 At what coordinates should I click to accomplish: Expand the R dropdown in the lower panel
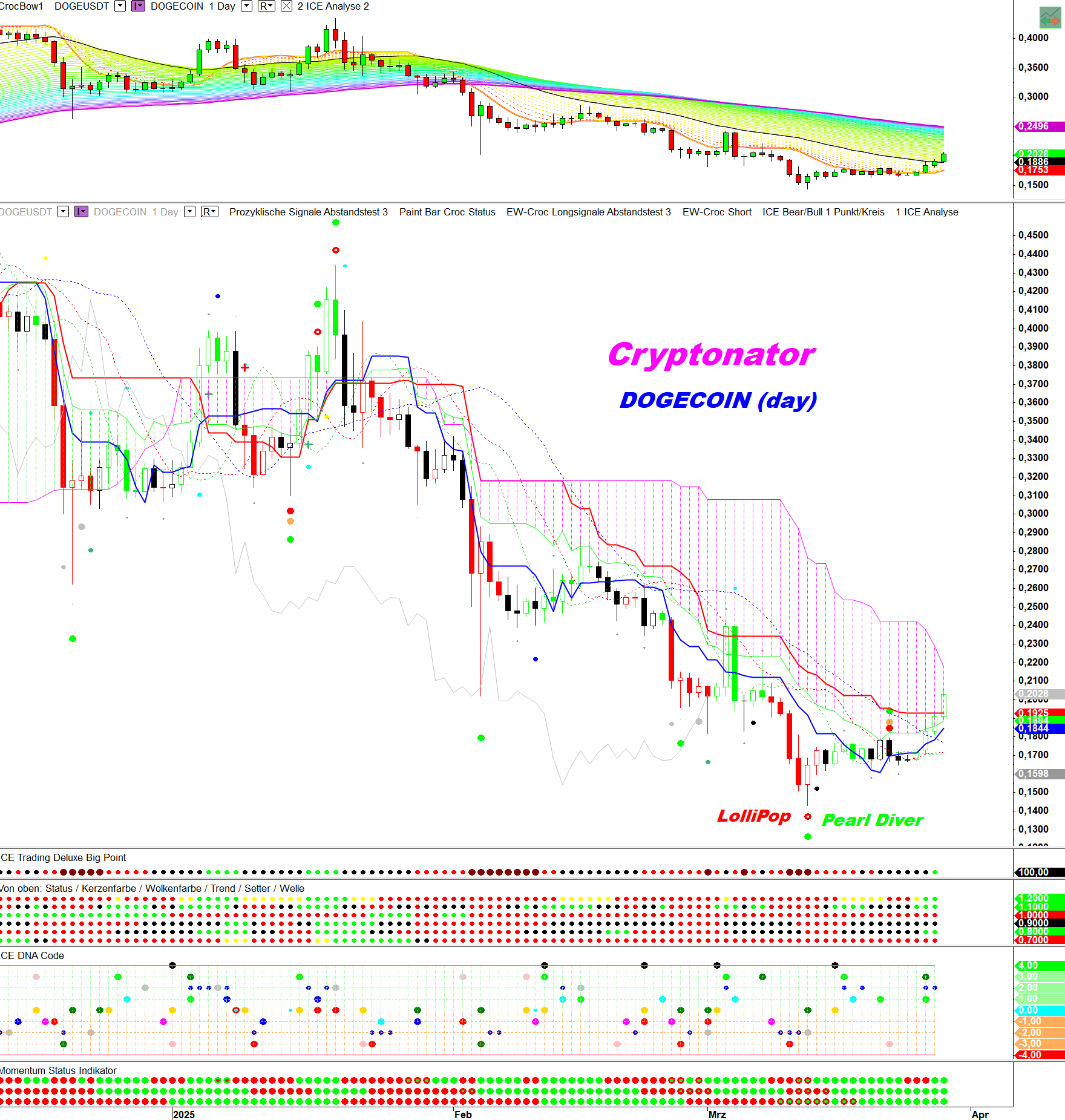point(209,212)
